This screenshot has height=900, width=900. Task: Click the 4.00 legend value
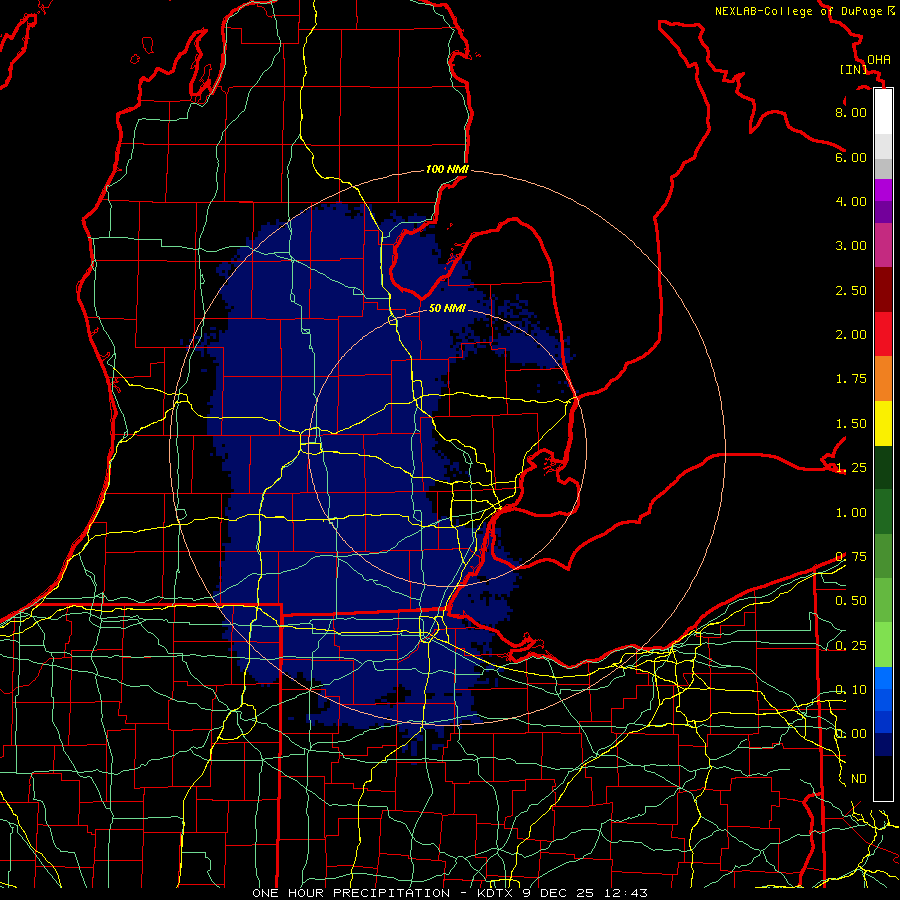851,201
